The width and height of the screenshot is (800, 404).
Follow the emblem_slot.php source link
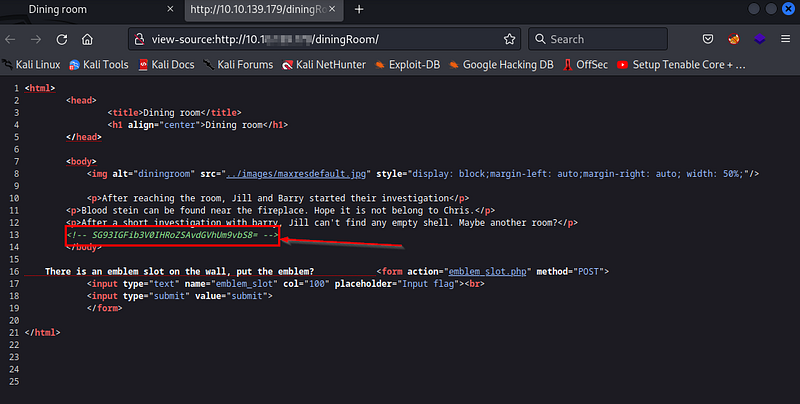(x=487, y=271)
